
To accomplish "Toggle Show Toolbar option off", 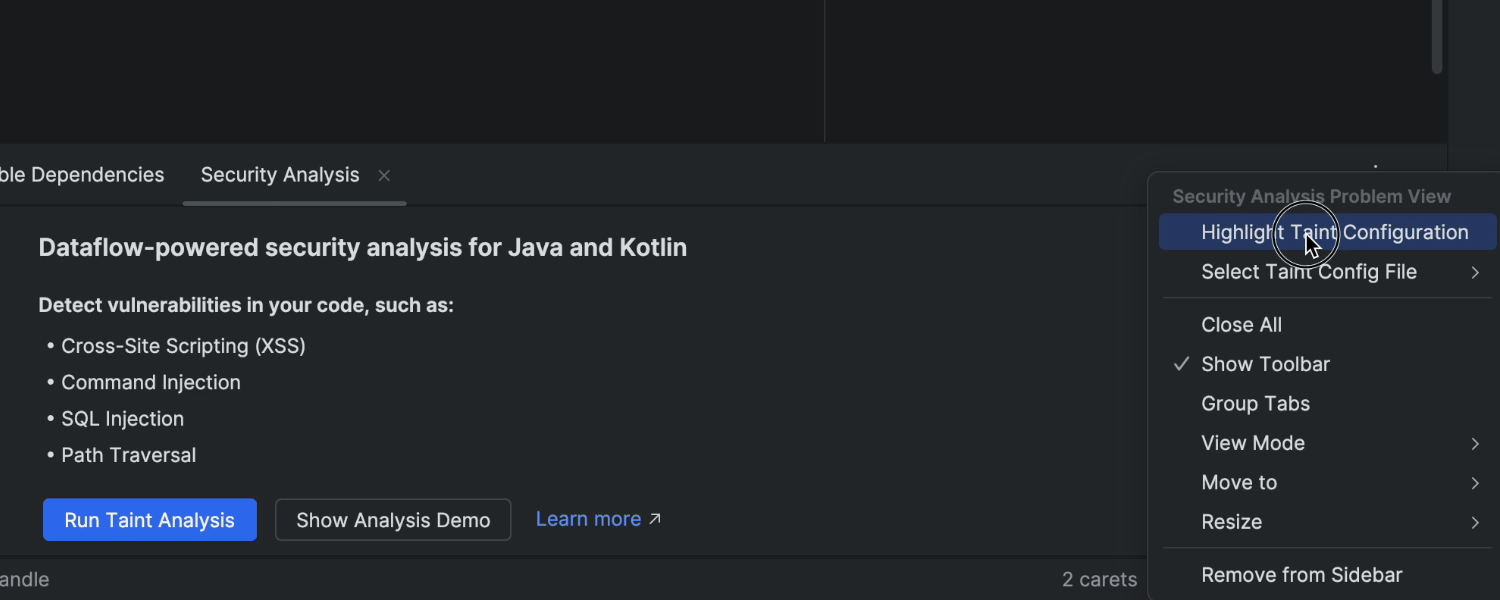I will click(x=1265, y=364).
